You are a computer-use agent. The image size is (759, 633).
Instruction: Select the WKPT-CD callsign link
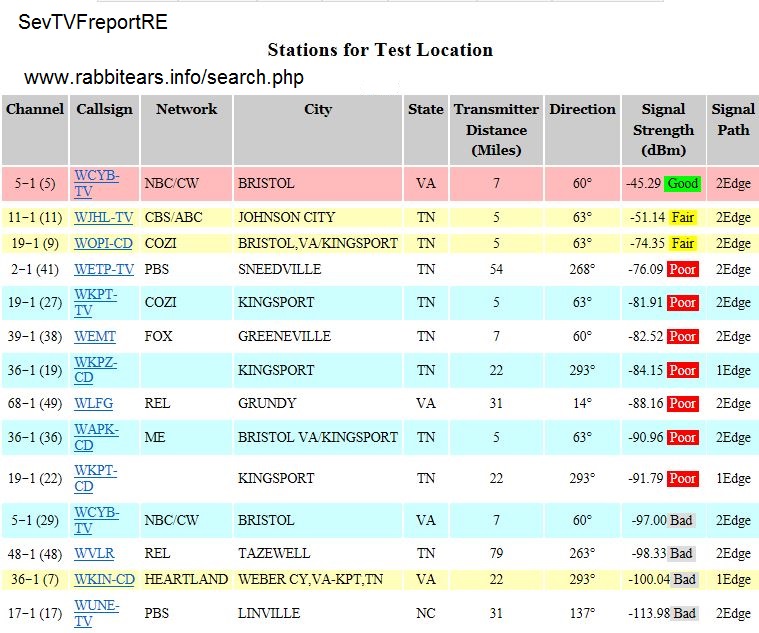point(96,478)
